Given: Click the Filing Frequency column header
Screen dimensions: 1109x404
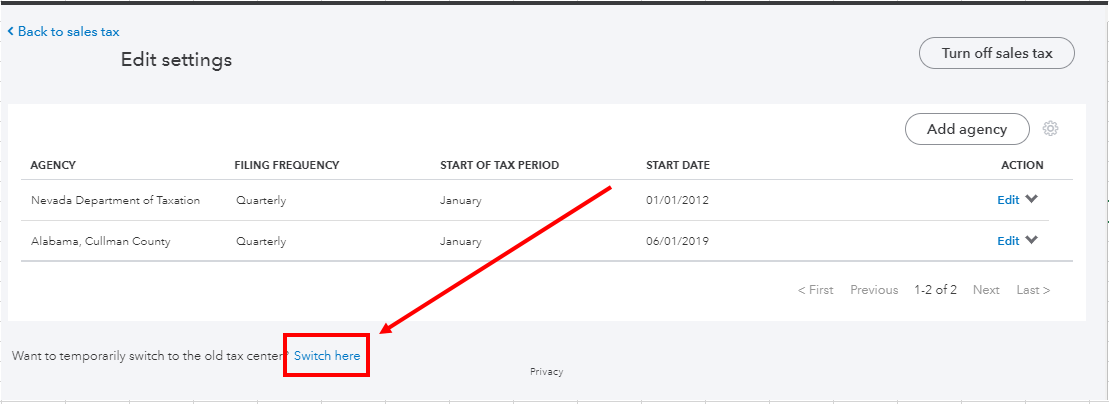Looking at the screenshot, I should tap(287, 165).
